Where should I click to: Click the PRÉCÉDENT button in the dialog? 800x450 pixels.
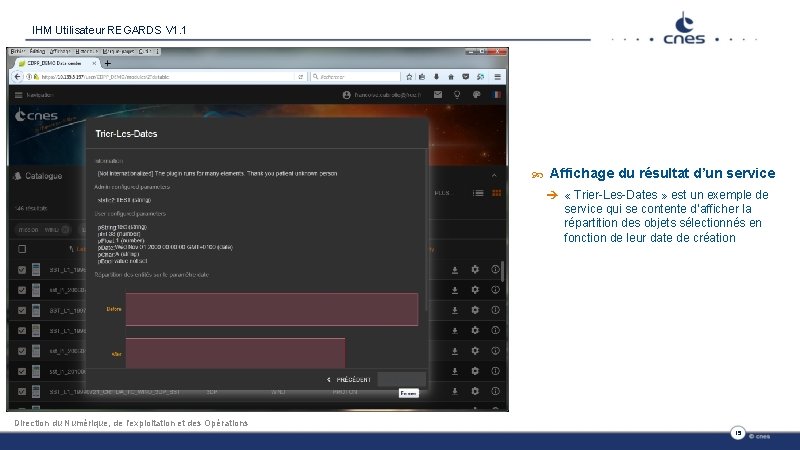(x=349, y=380)
